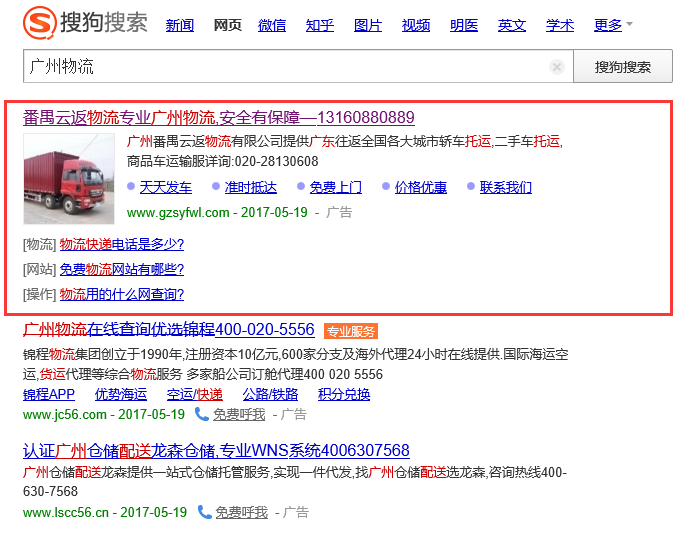This screenshot has height=541, width=692.
Task: Switch to the 新闻 tab
Action: click(x=180, y=25)
